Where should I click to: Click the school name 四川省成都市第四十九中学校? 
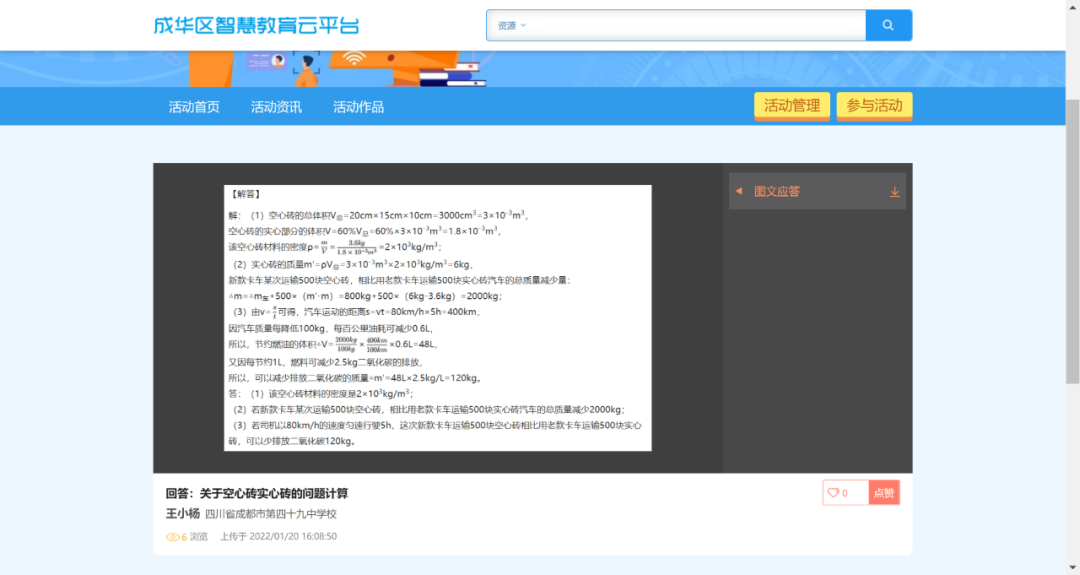pyautogui.click(x=271, y=514)
